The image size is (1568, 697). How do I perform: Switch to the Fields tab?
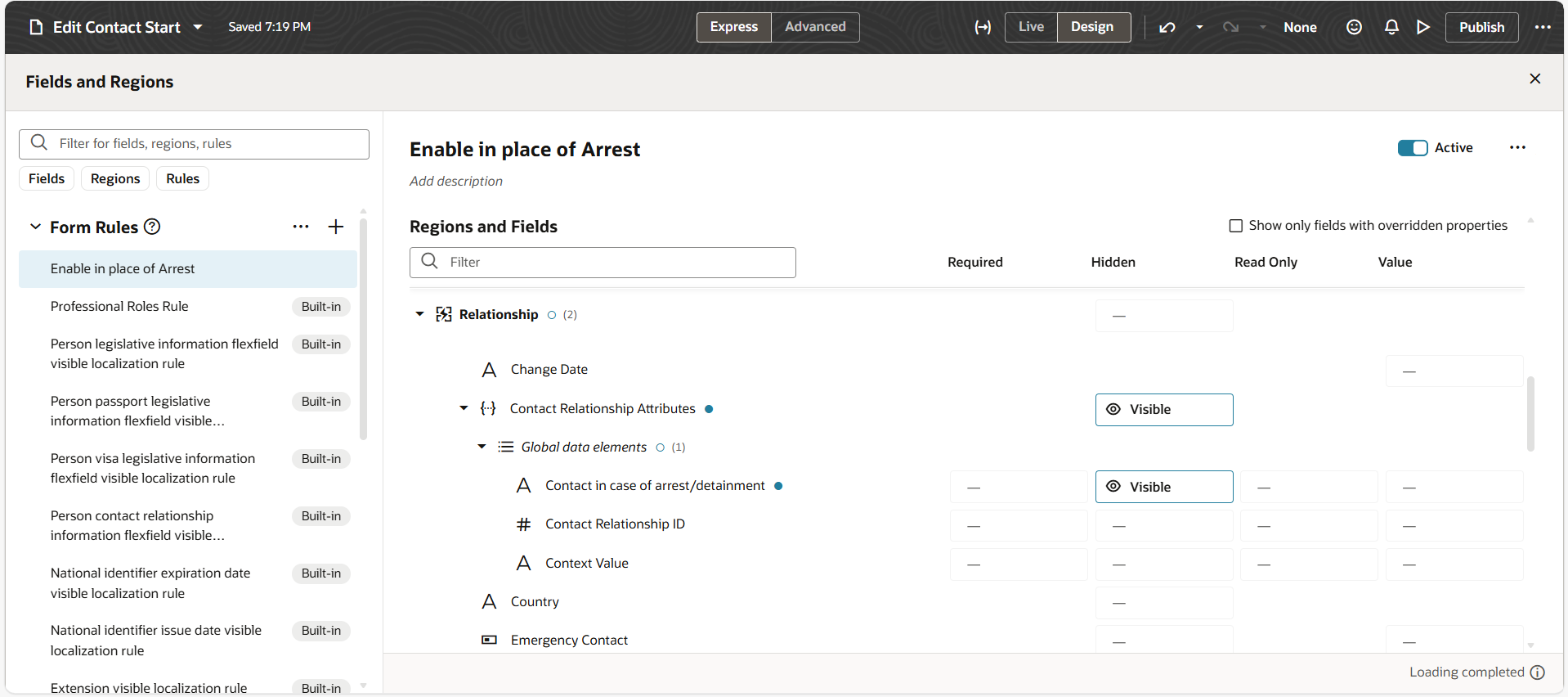[x=47, y=178]
